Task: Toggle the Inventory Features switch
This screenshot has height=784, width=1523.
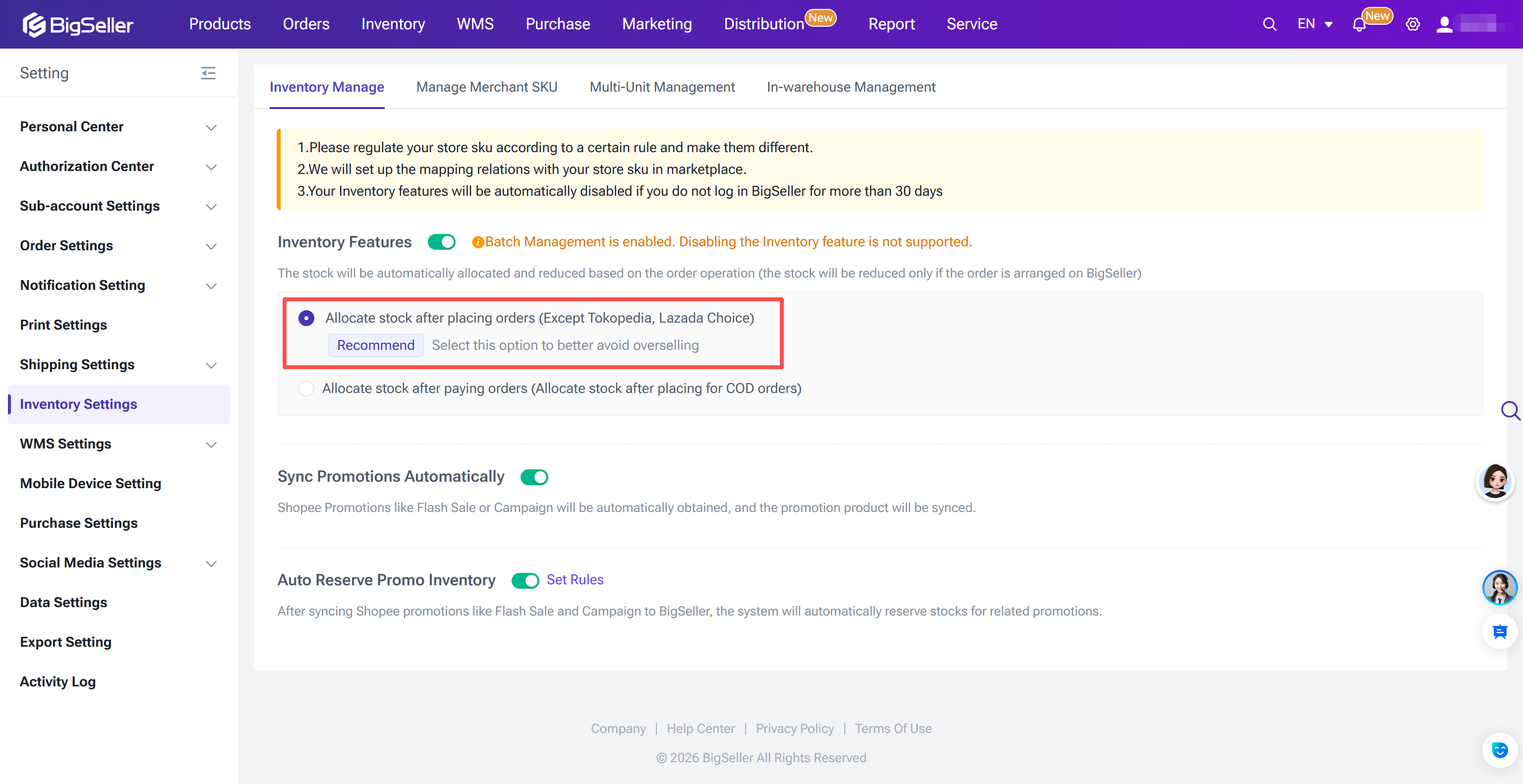Action: click(x=442, y=242)
